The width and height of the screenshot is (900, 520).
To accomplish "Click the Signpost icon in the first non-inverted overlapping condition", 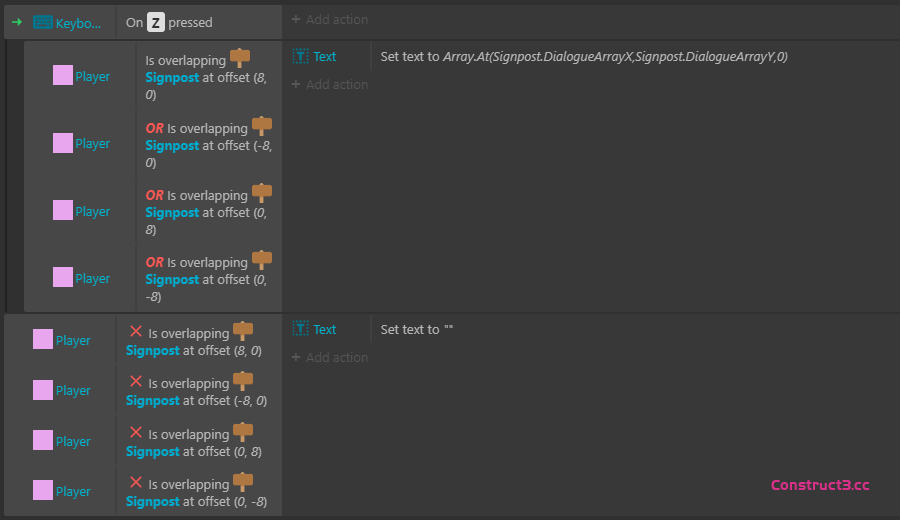I will [240, 59].
